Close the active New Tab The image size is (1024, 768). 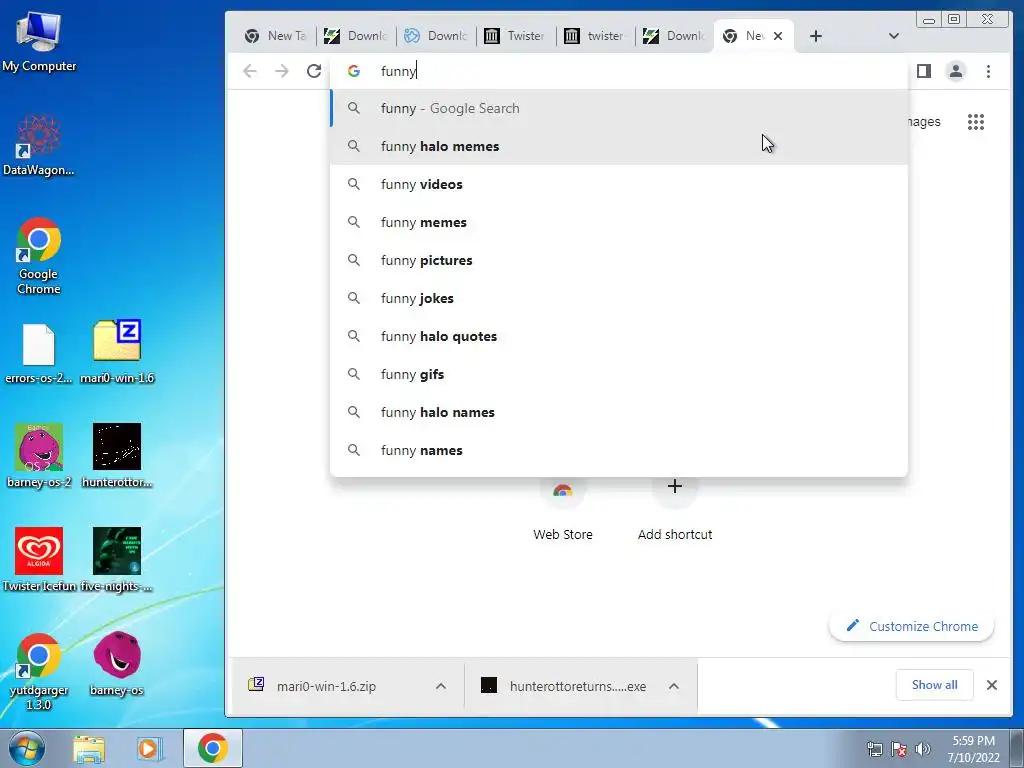point(778,36)
